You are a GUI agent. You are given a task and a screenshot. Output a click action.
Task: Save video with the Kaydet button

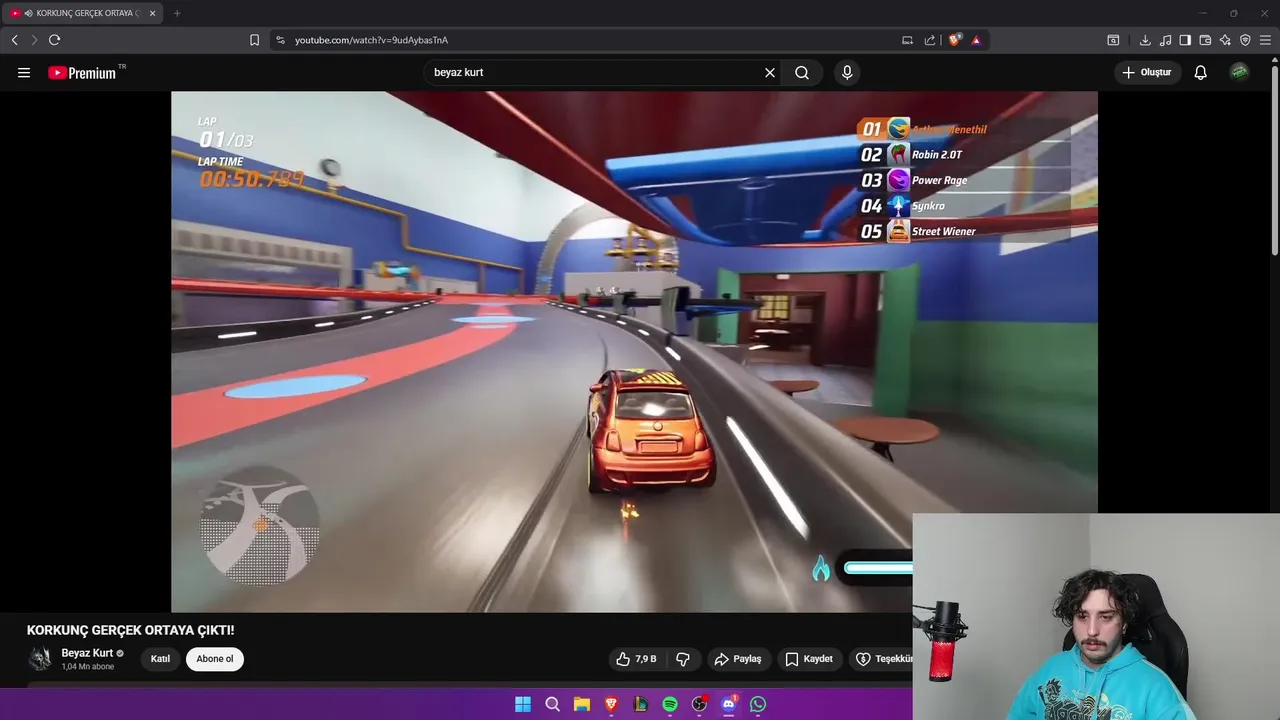pos(809,659)
